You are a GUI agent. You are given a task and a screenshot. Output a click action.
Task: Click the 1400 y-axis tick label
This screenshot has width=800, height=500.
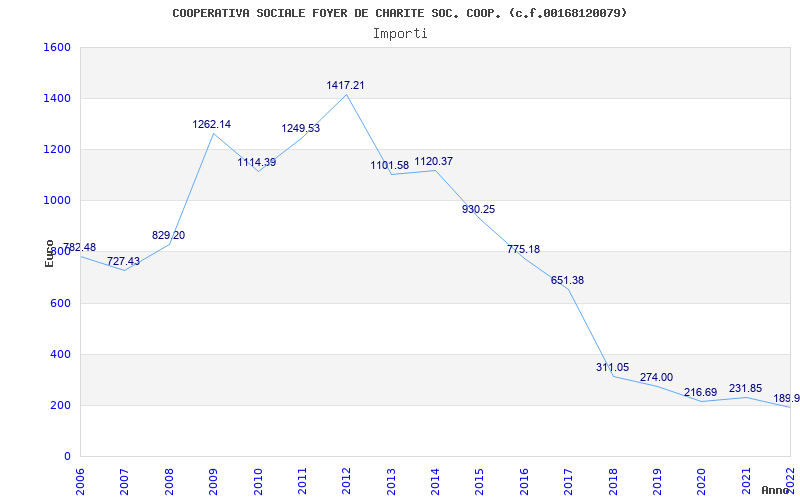56,98
